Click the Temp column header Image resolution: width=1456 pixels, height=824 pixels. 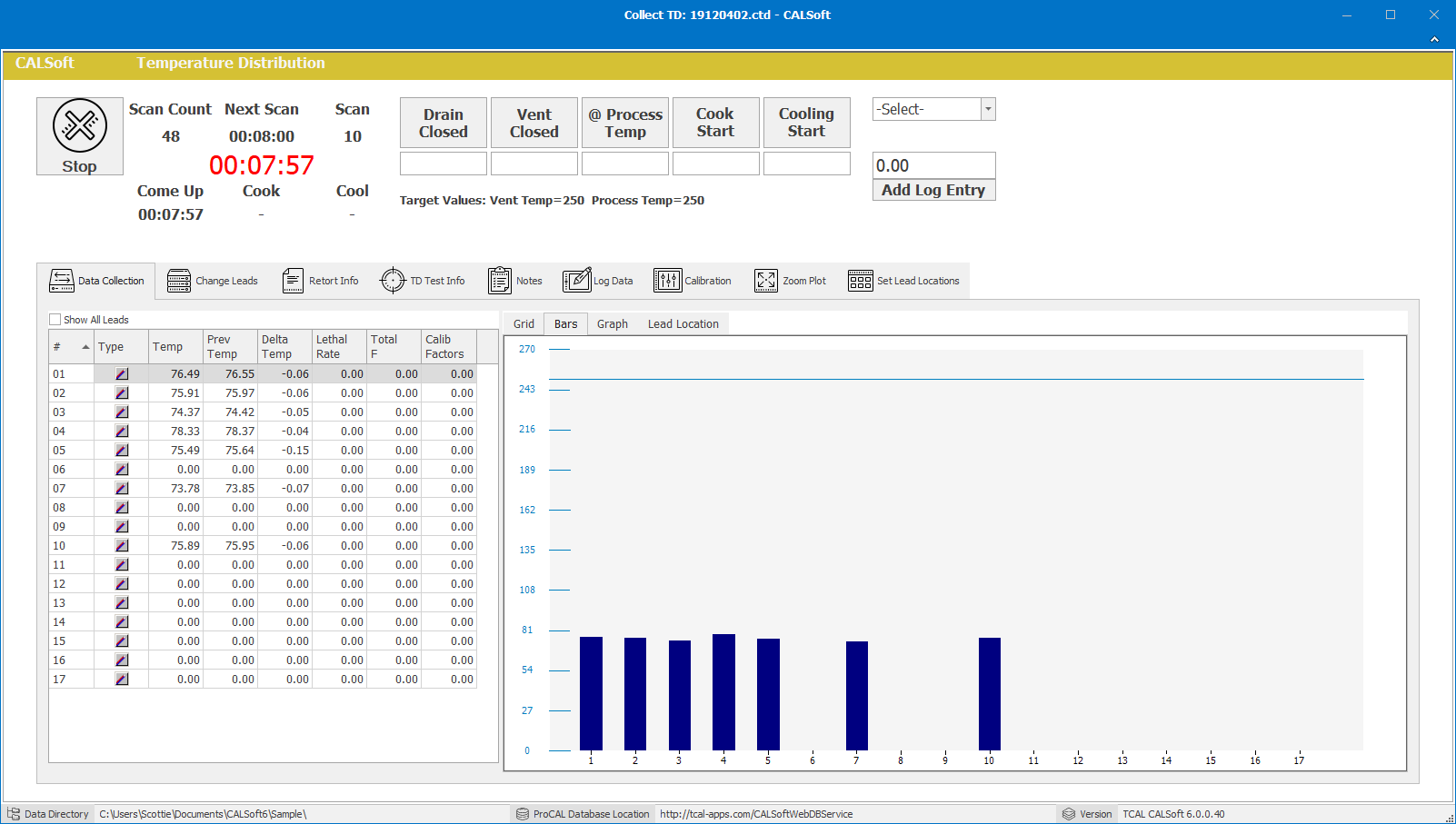click(176, 347)
